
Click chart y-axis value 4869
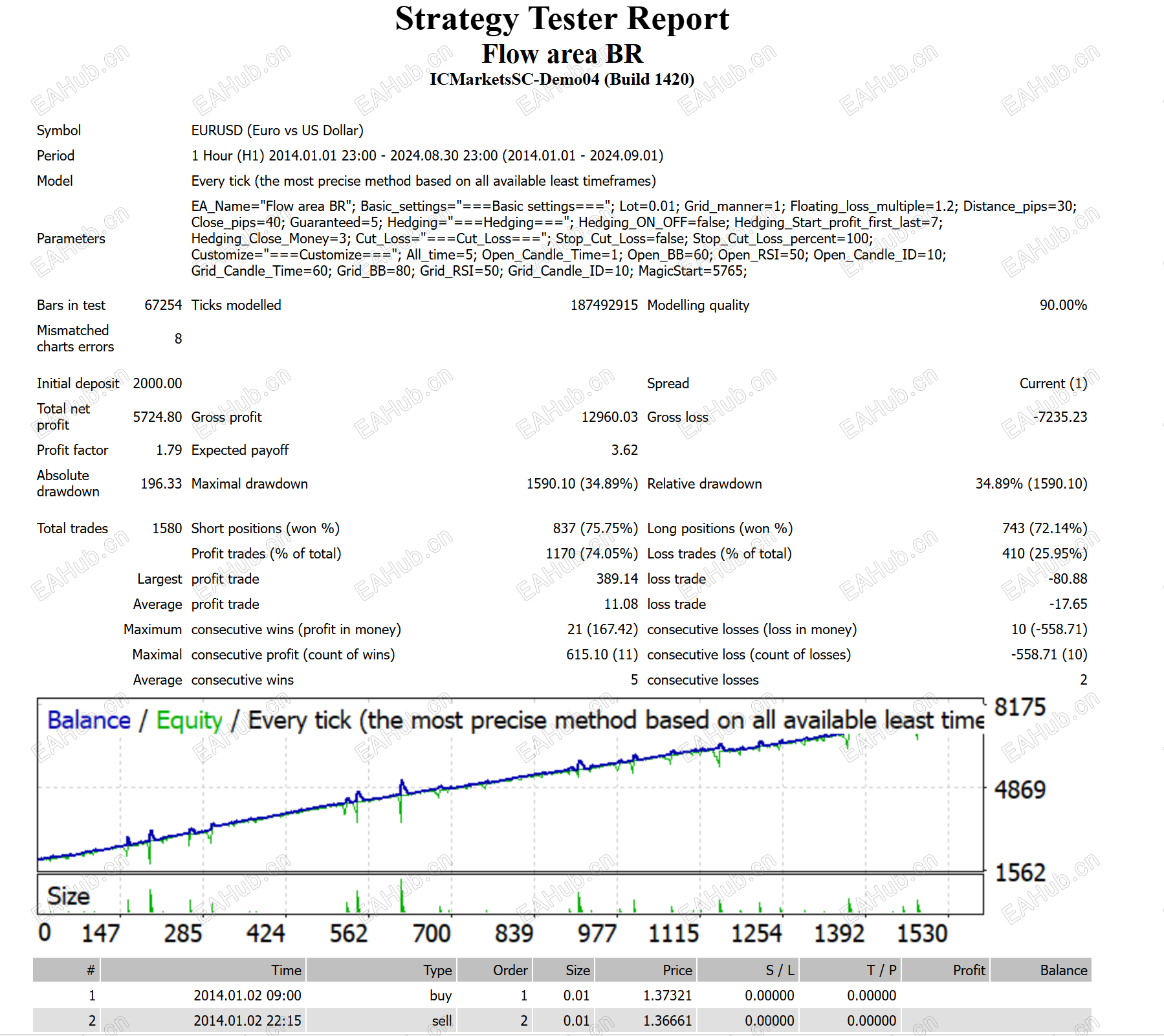1020,790
